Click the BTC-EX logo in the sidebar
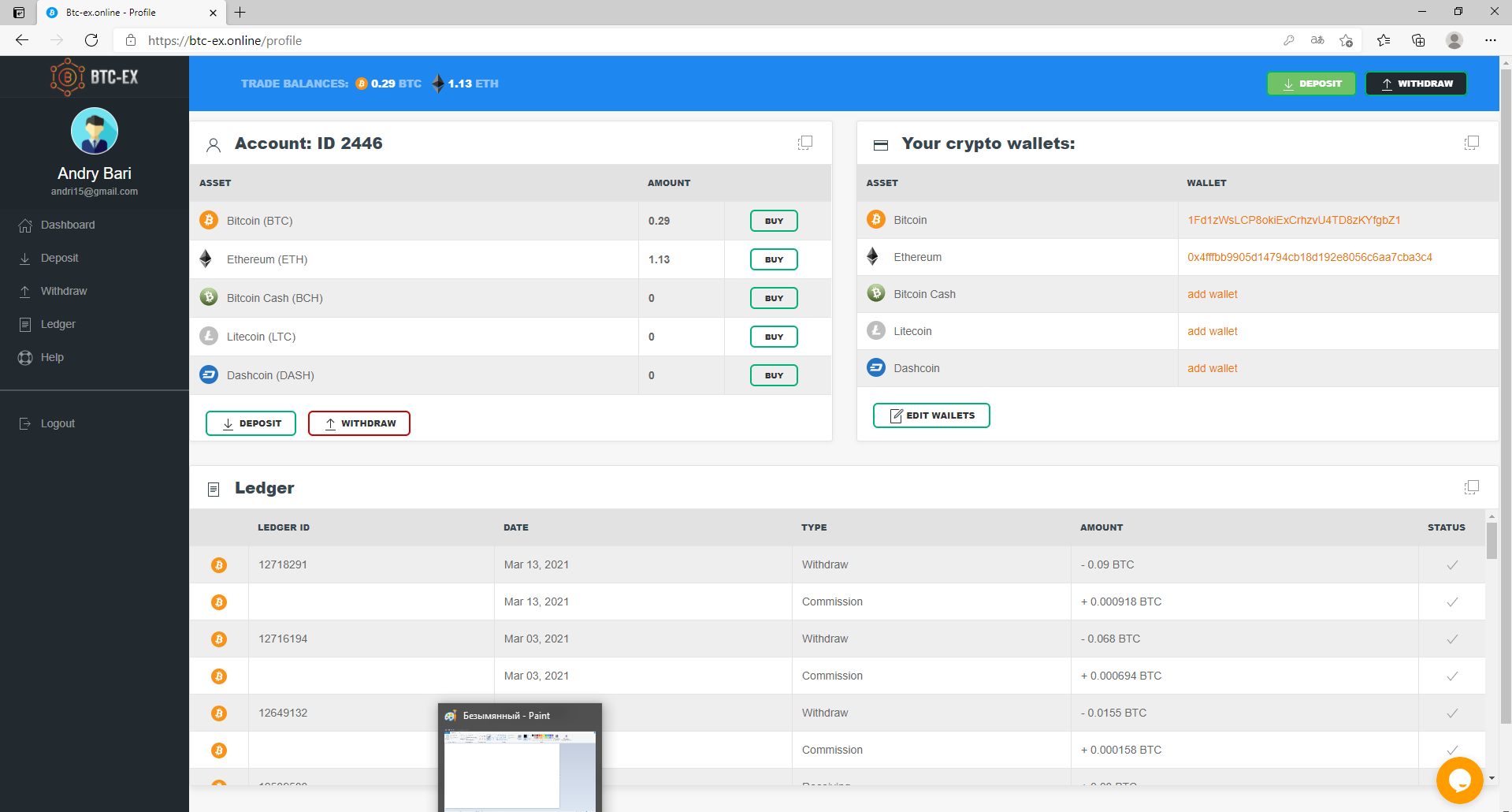The width and height of the screenshot is (1512, 812). point(95,77)
